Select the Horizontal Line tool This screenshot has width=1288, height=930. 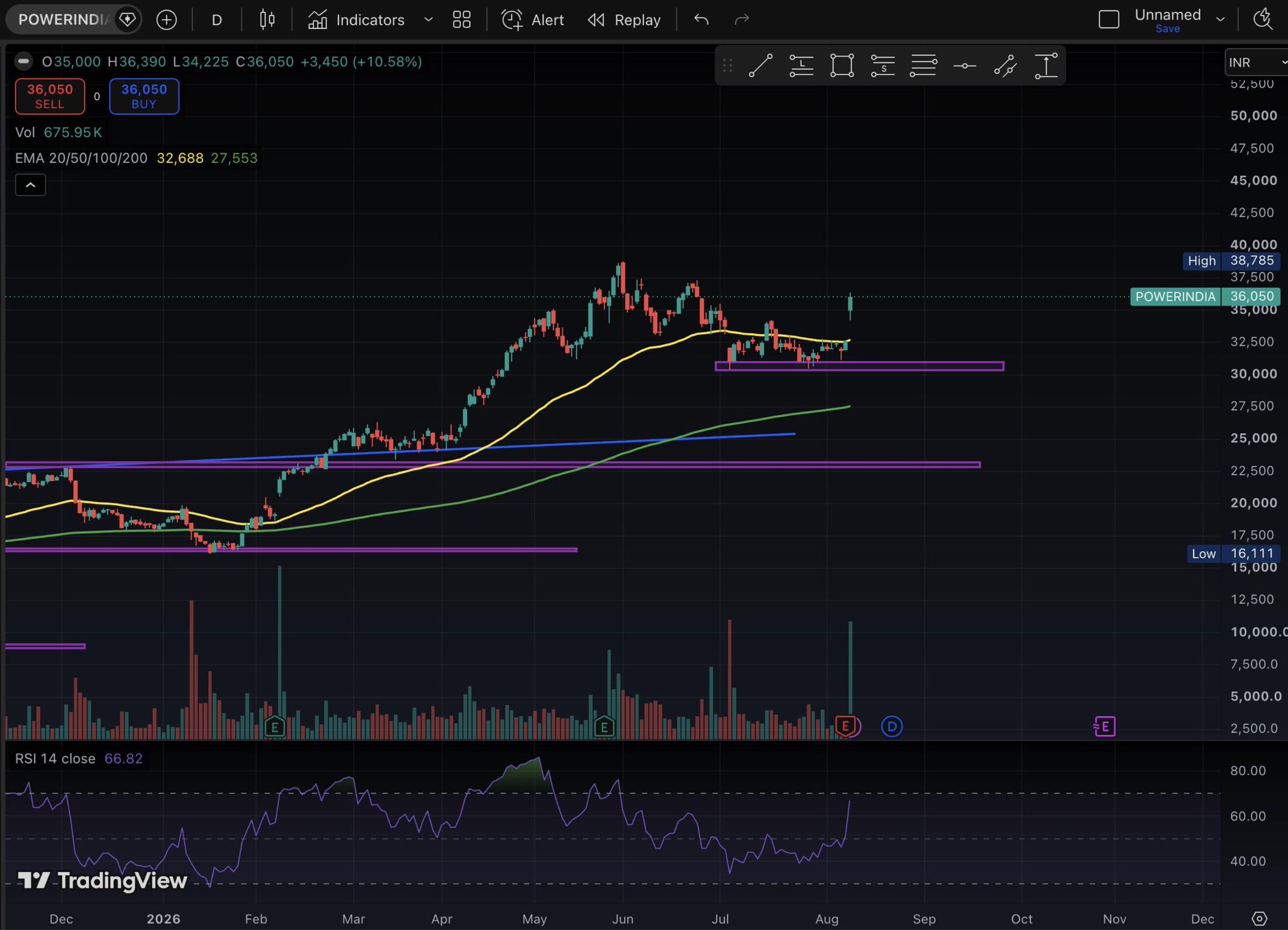[x=964, y=66]
